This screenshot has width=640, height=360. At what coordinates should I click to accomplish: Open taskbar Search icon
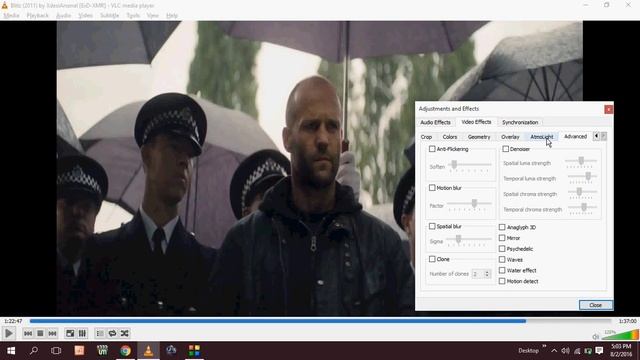point(34,351)
